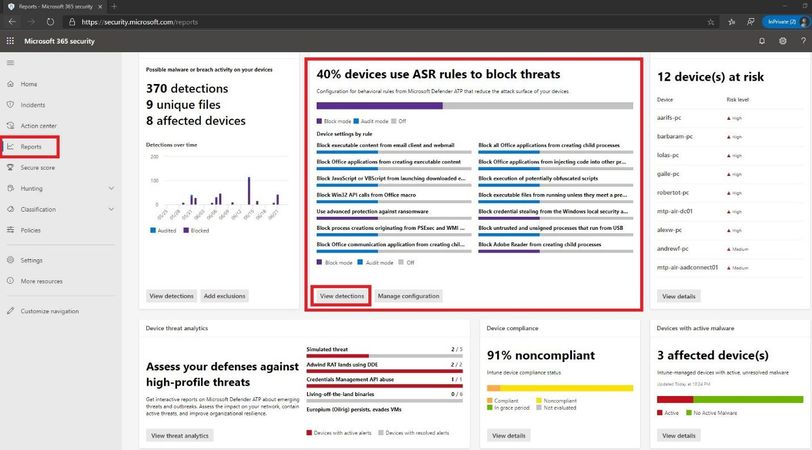Bookmark this page with star icon
812x450 pixels.
(710, 22)
